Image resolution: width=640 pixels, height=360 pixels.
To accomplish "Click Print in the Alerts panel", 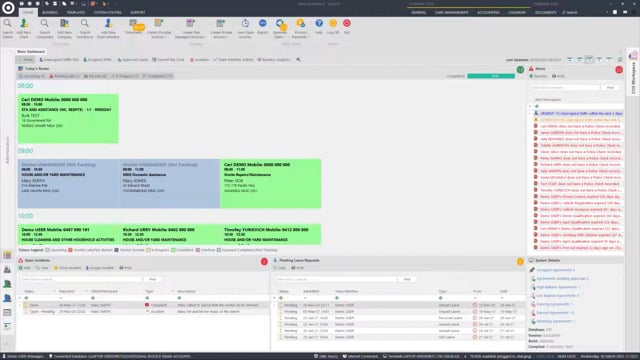I will pyautogui.click(x=558, y=76).
